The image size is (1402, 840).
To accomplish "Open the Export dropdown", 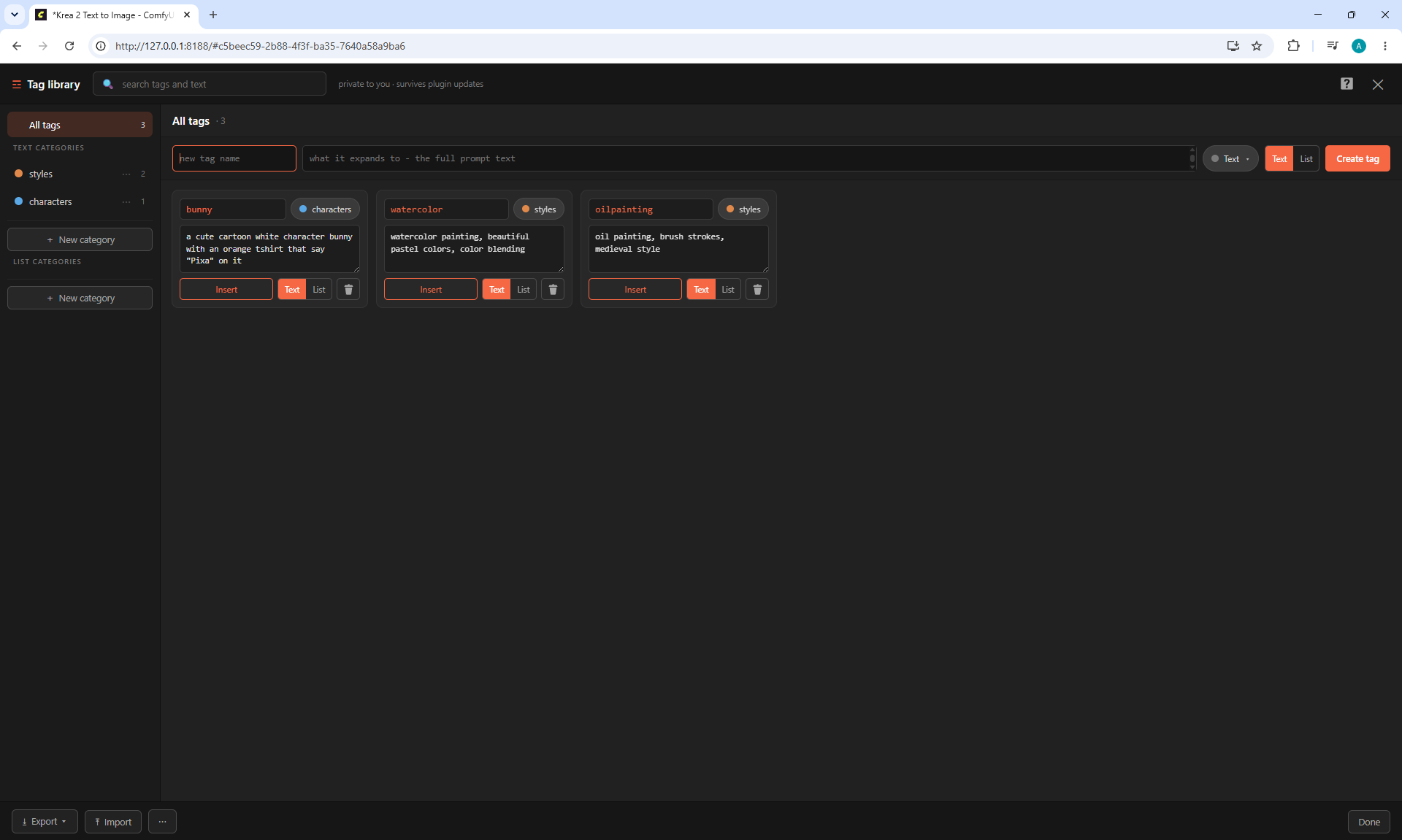I will [45, 822].
